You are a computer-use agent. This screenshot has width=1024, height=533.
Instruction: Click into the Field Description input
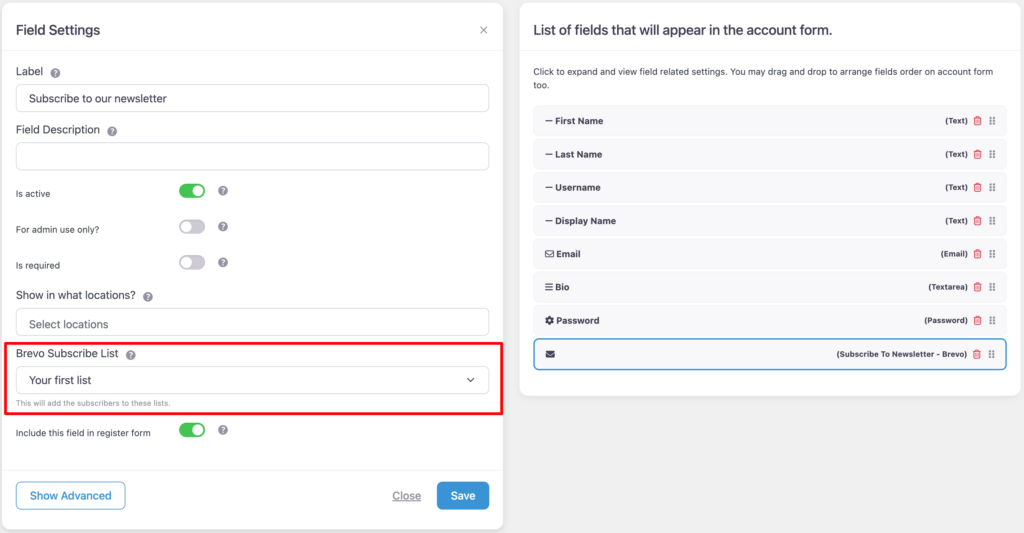pyautogui.click(x=252, y=156)
